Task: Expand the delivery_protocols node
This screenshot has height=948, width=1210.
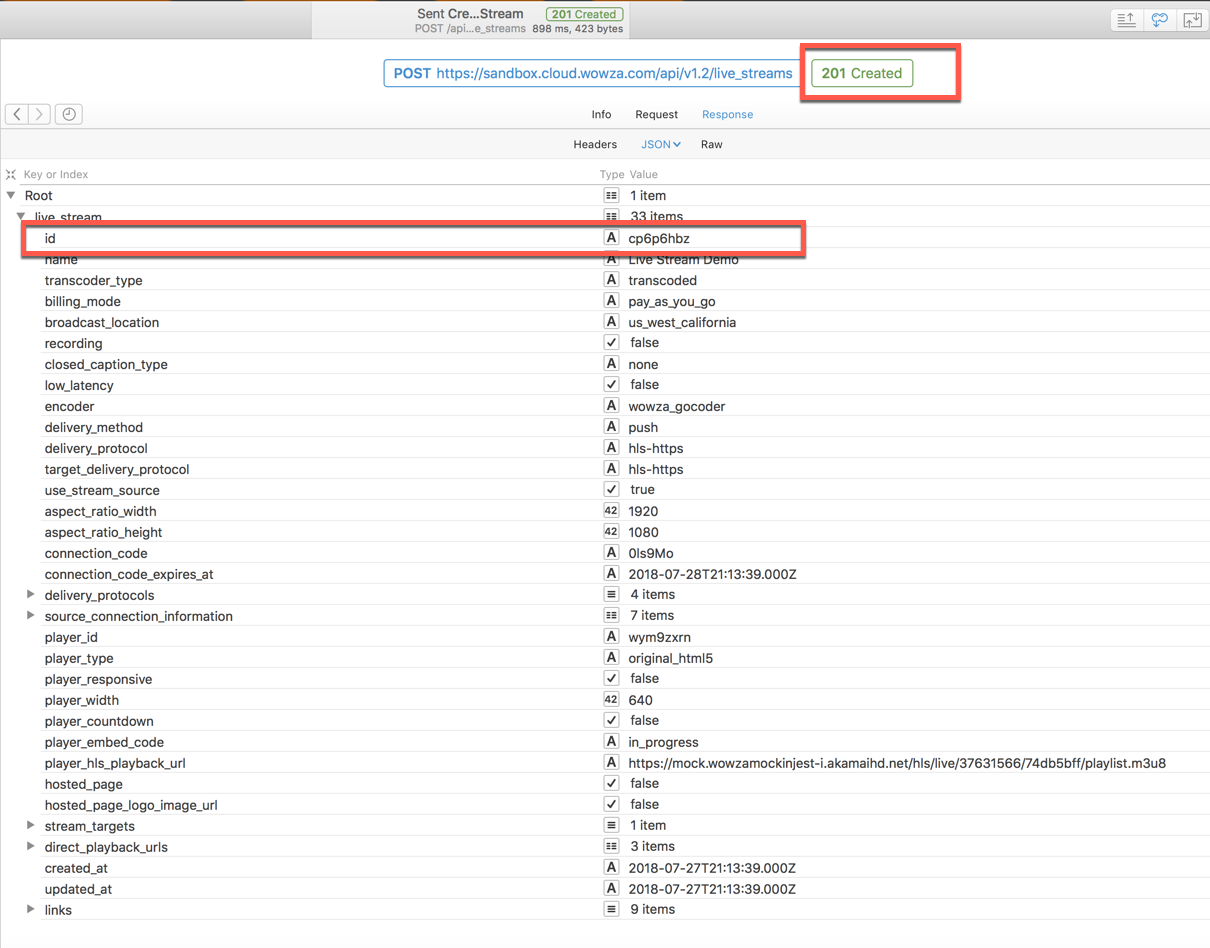Action: (x=31, y=595)
